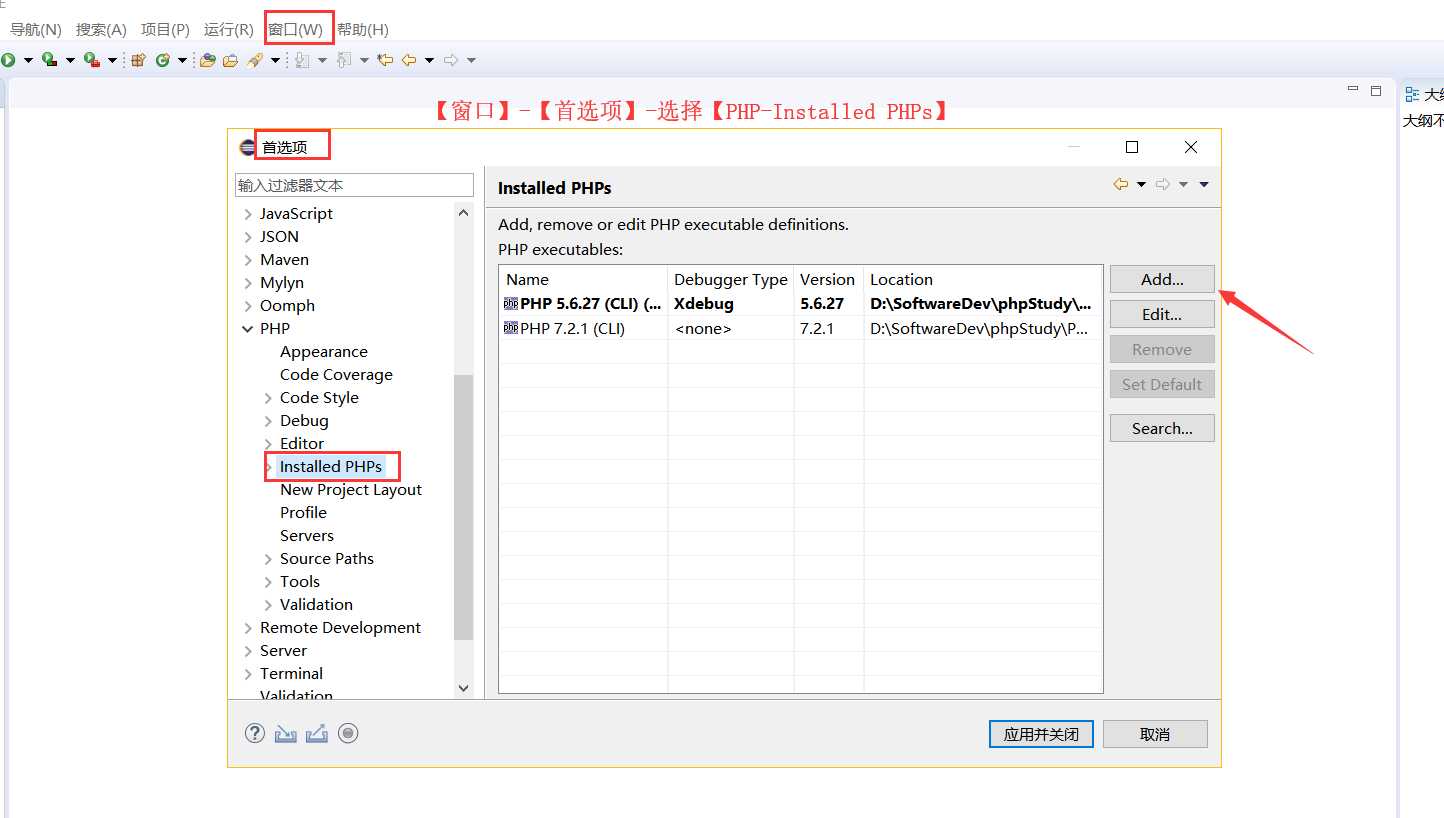Select Servers under PHP
1444x818 pixels.
click(x=307, y=535)
